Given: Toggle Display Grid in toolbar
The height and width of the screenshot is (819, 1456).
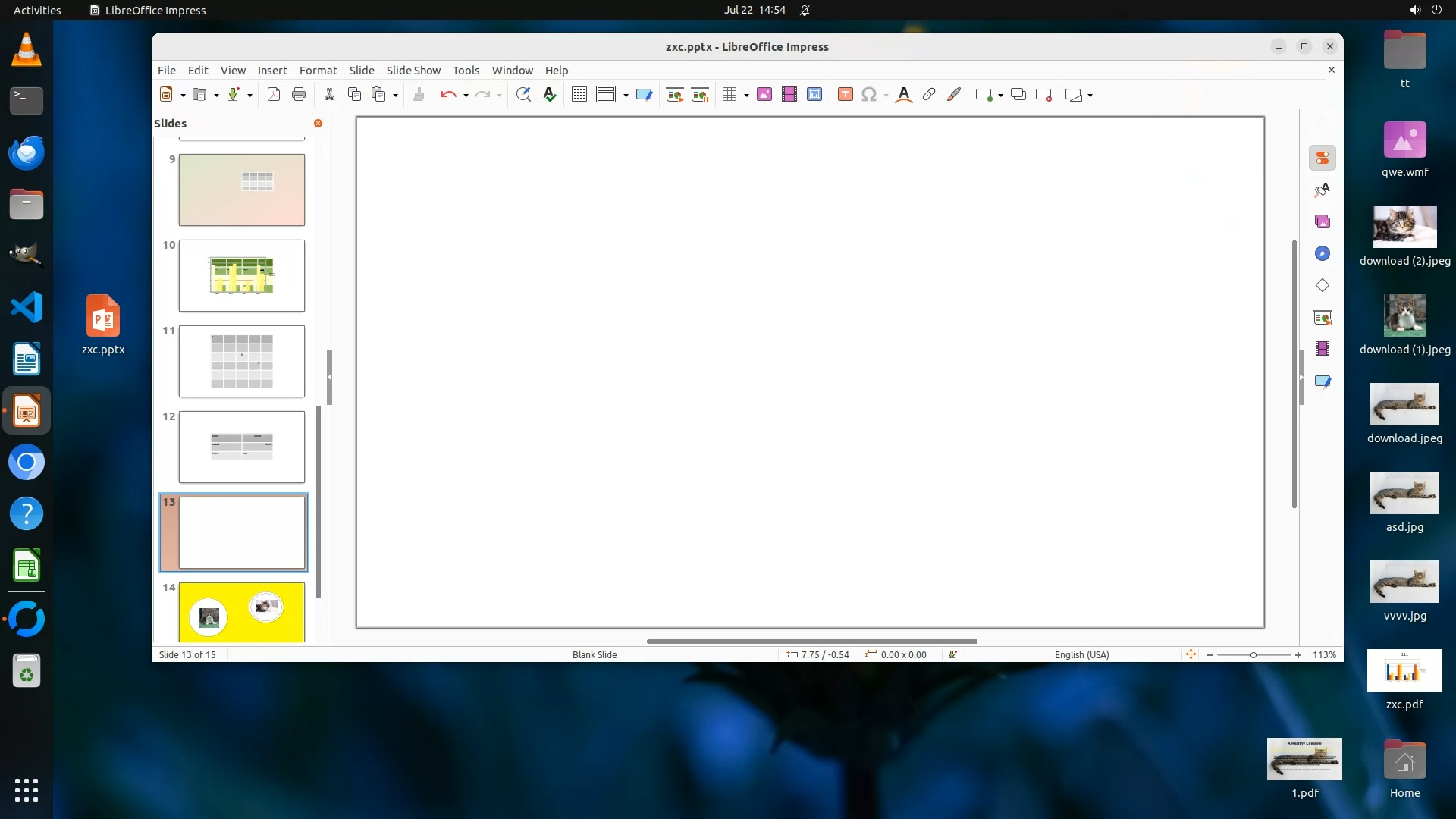Looking at the screenshot, I should point(579,95).
